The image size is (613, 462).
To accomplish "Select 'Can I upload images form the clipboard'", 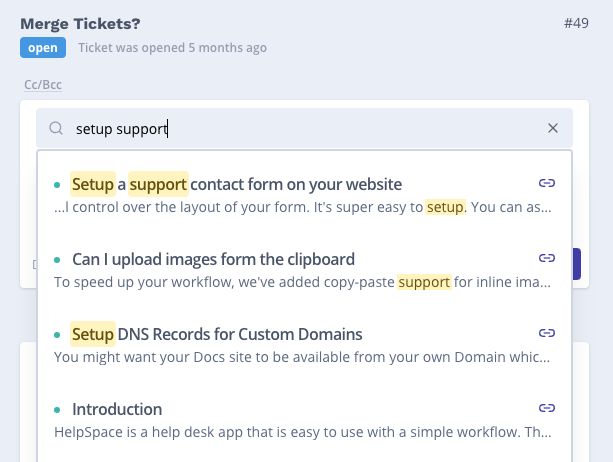I will point(213,259).
